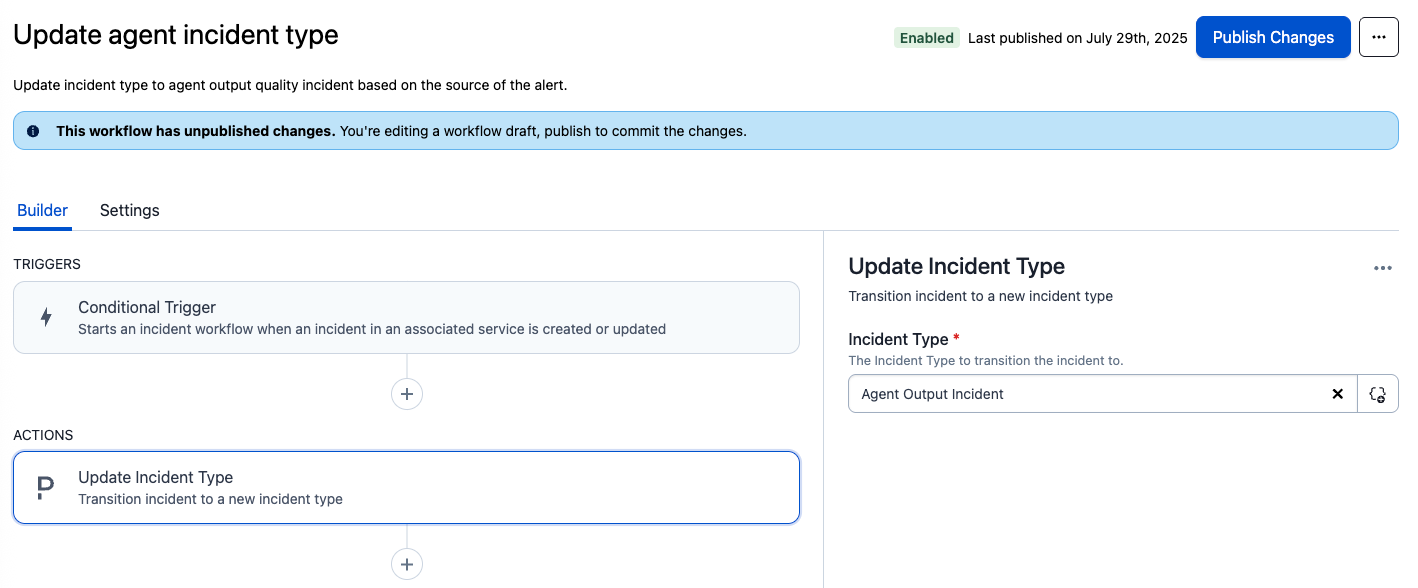Insert a dynamic variable with the curly braces icon
The height and width of the screenshot is (588, 1418).
(1378, 393)
